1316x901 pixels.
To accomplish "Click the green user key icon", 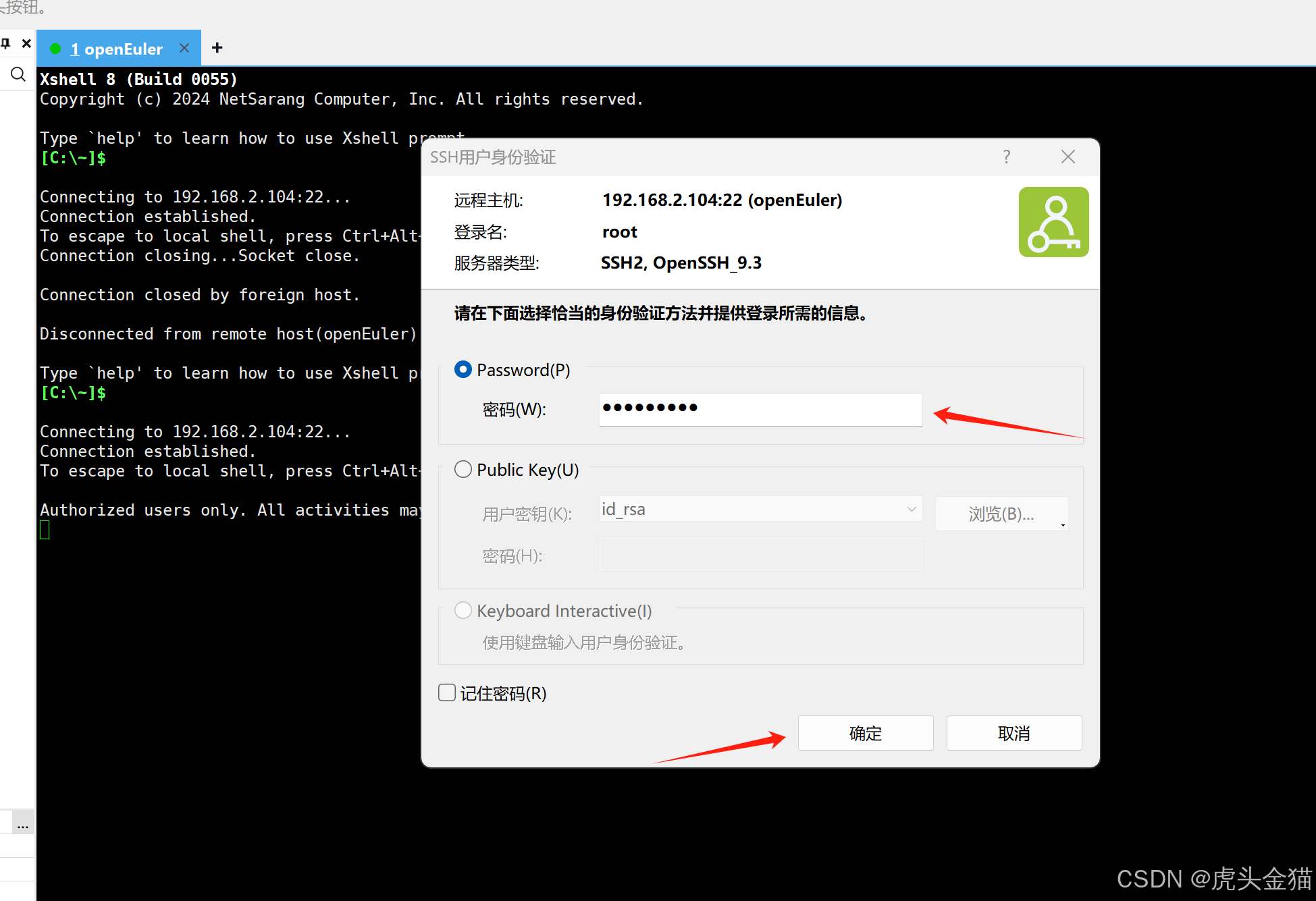I will [1053, 222].
